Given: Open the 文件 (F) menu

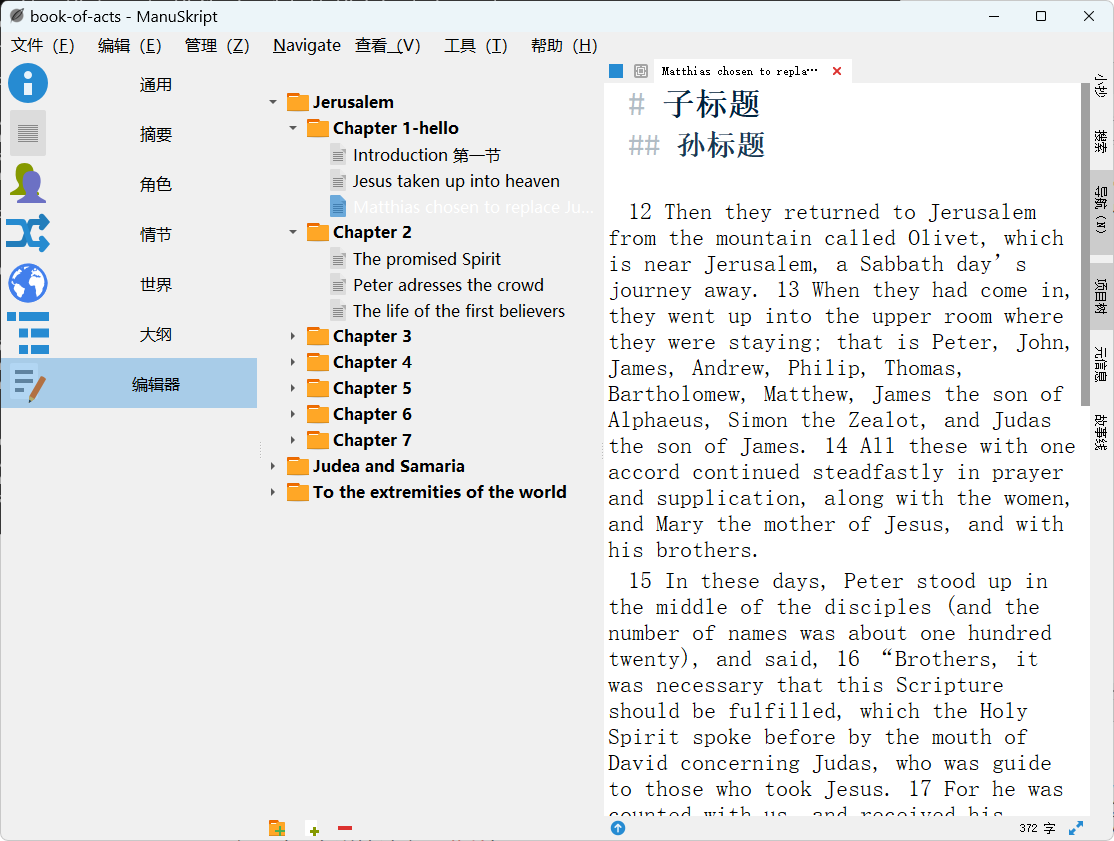Looking at the screenshot, I should click(x=43, y=45).
